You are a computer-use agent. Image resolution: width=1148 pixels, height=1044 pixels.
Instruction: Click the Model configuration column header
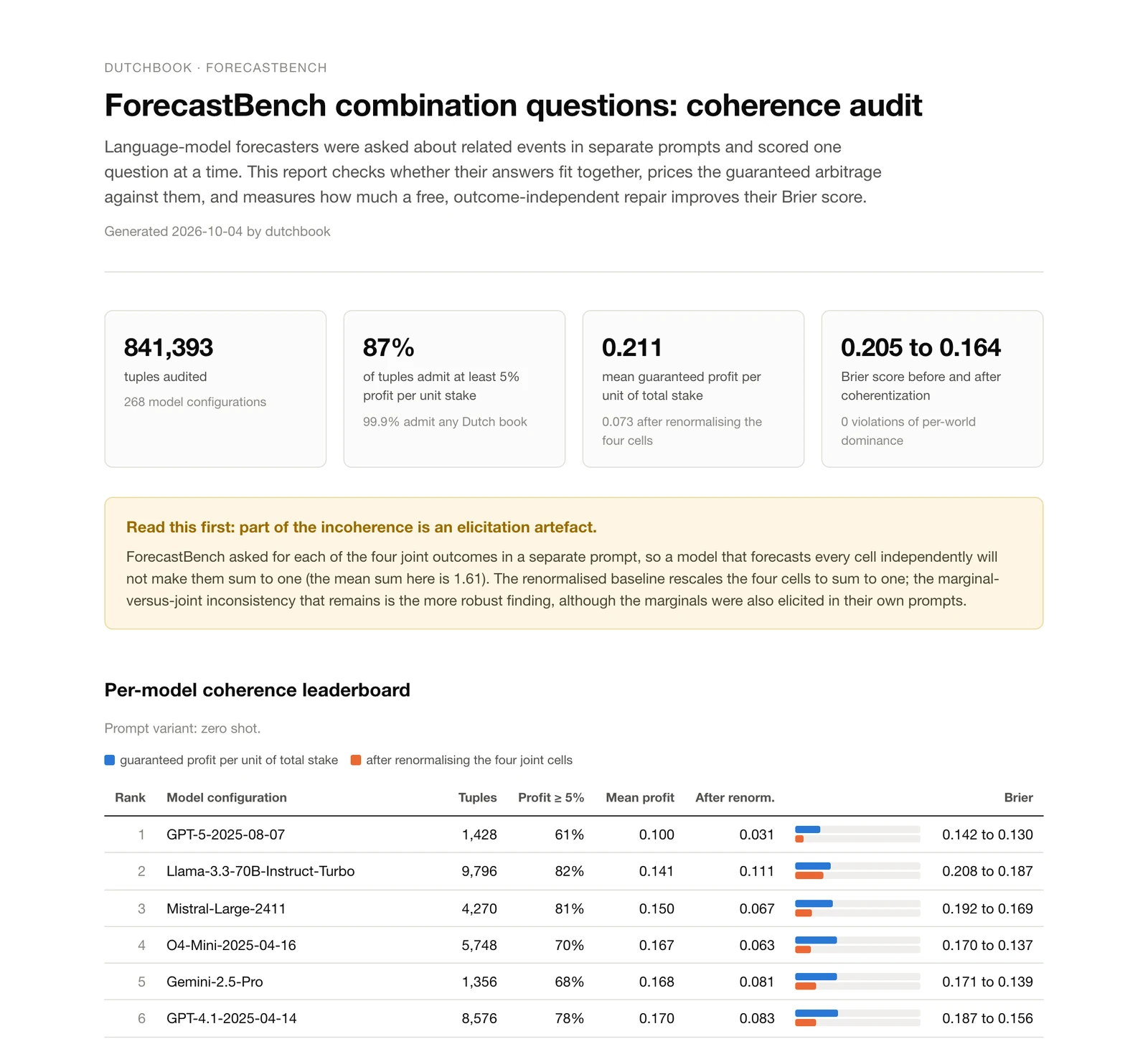[x=227, y=797]
